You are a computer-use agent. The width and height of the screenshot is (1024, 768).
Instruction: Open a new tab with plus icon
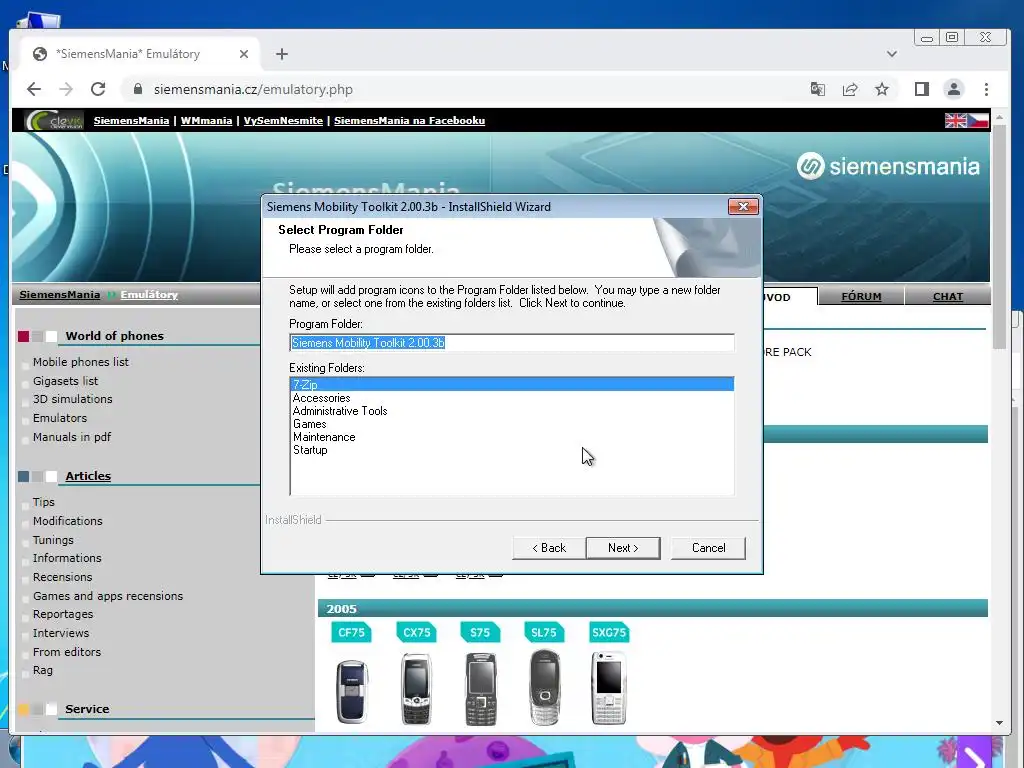[281, 54]
